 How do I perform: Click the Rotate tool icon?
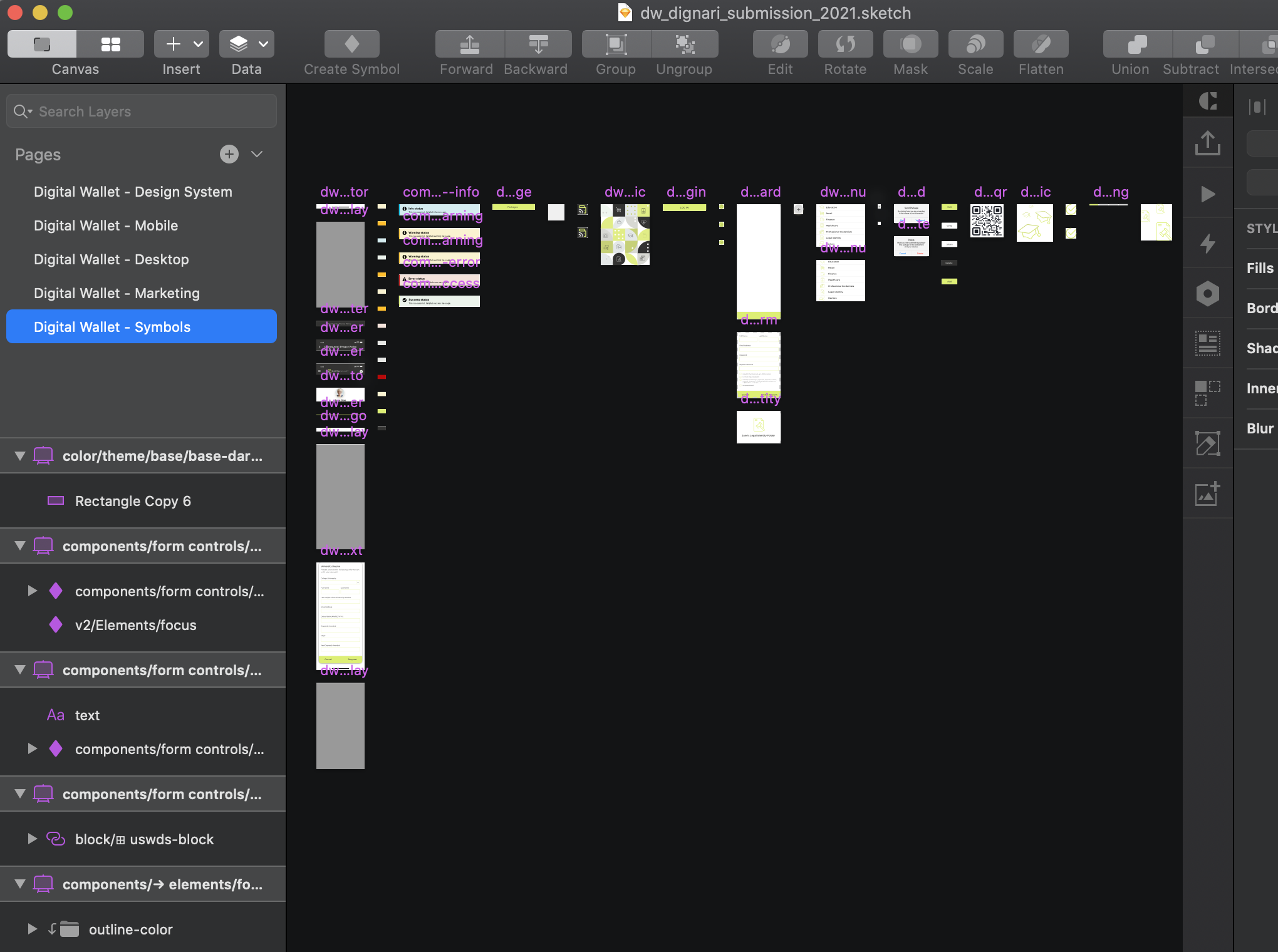pyautogui.click(x=845, y=44)
